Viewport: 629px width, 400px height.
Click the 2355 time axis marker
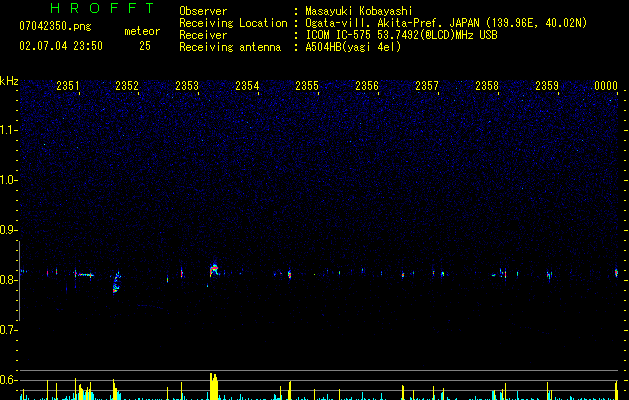pos(307,85)
